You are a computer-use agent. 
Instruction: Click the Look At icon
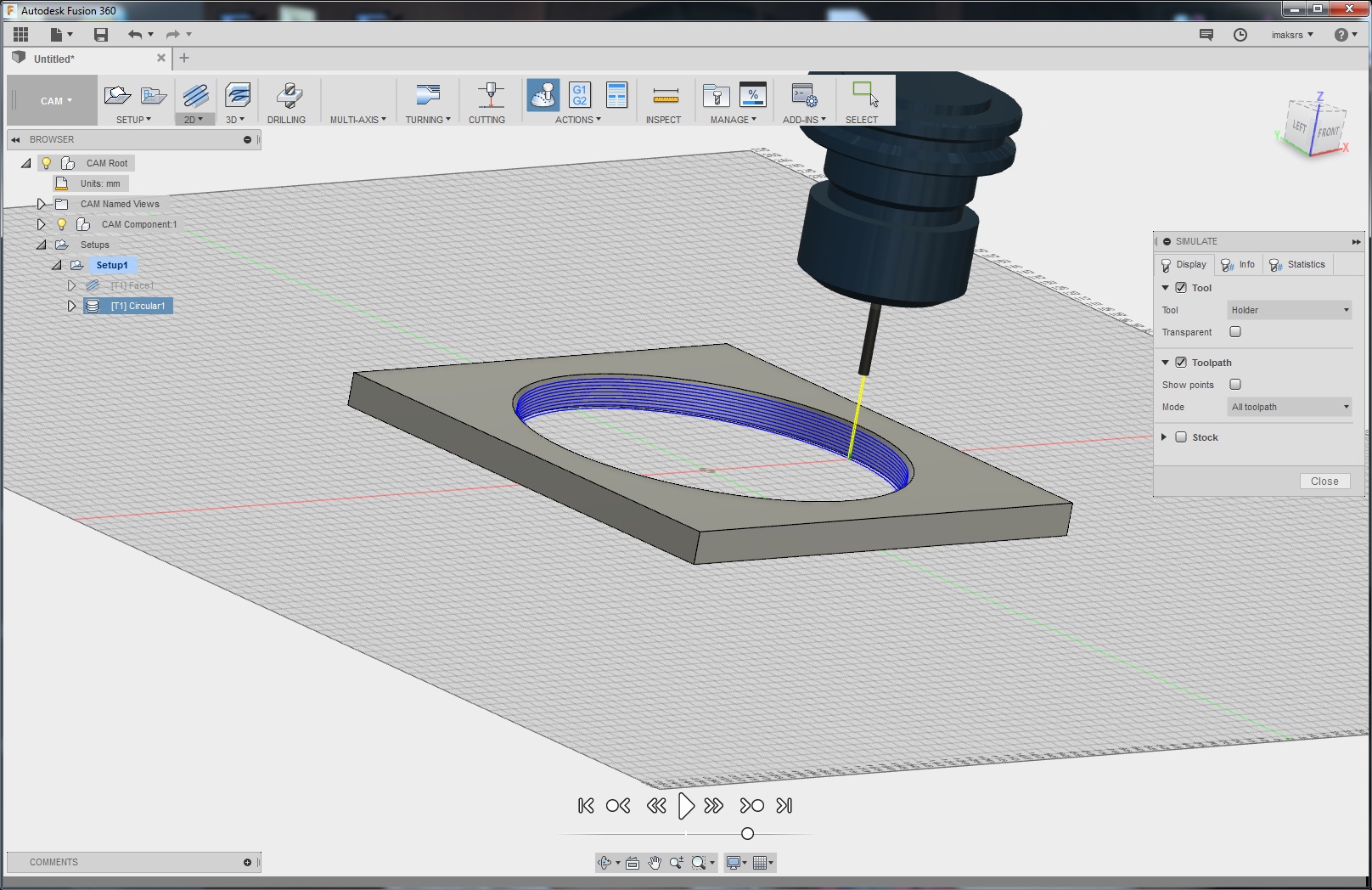coord(633,863)
